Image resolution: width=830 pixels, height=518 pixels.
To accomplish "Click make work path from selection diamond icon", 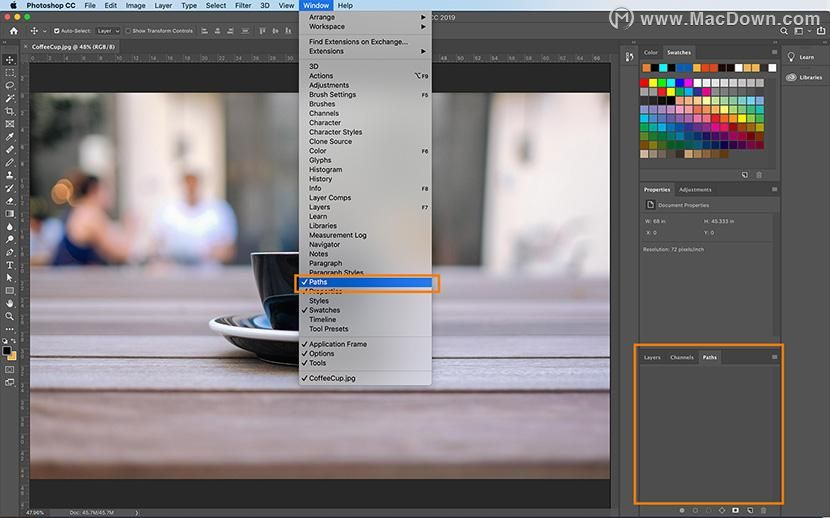I will (x=721, y=510).
